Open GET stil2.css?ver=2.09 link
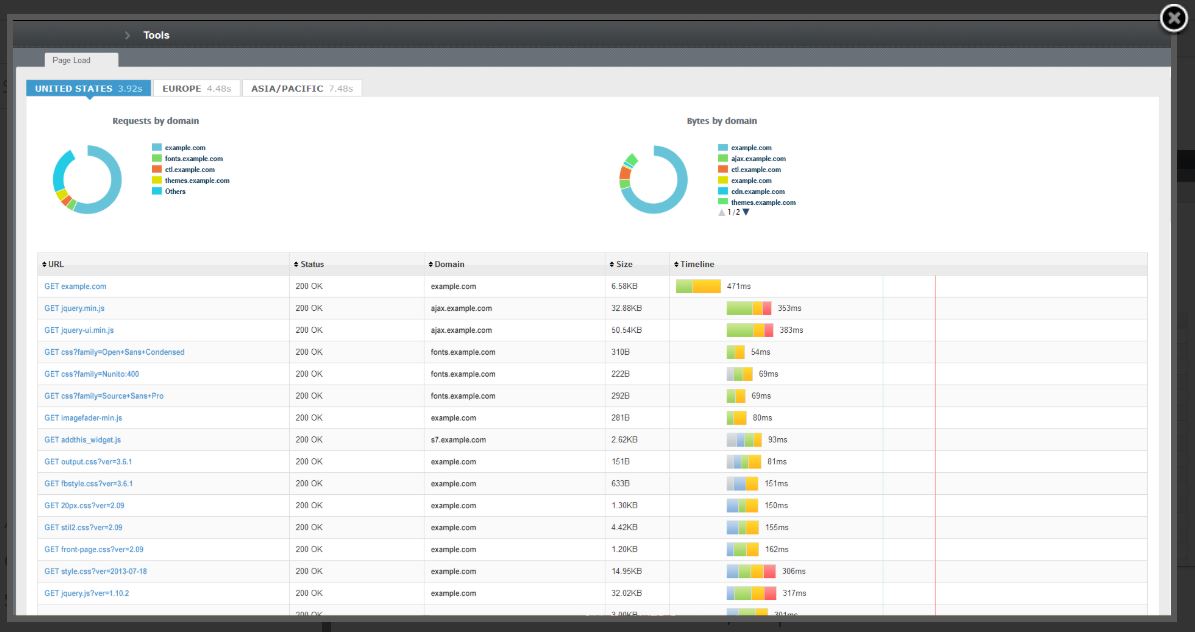1195x632 pixels. [x=83, y=528]
